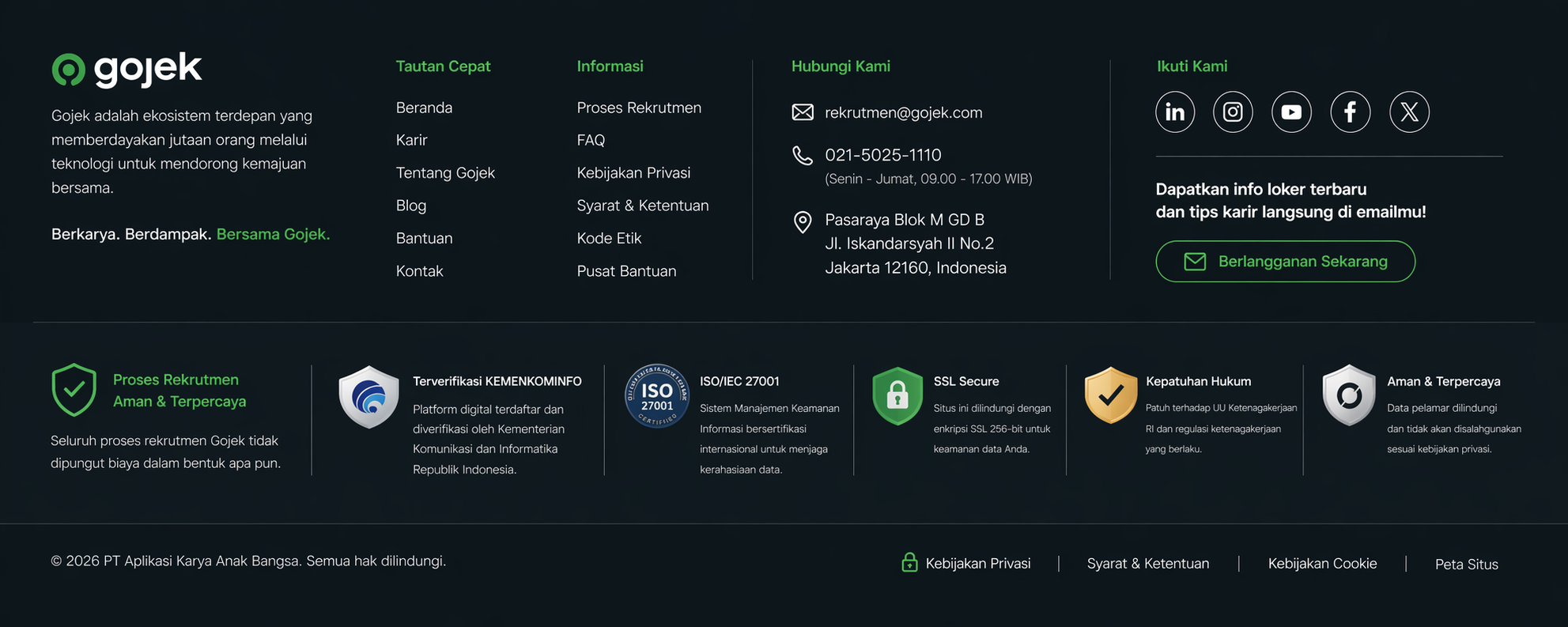Click the KEMENKOMINFO verification shield badge
Viewport: 1568px width, 627px height.
pos(368,397)
